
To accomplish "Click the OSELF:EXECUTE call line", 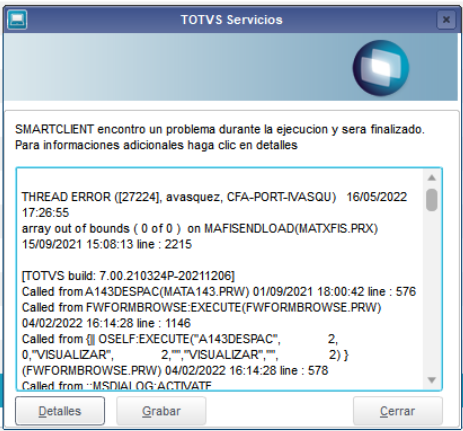I will 180,339.
